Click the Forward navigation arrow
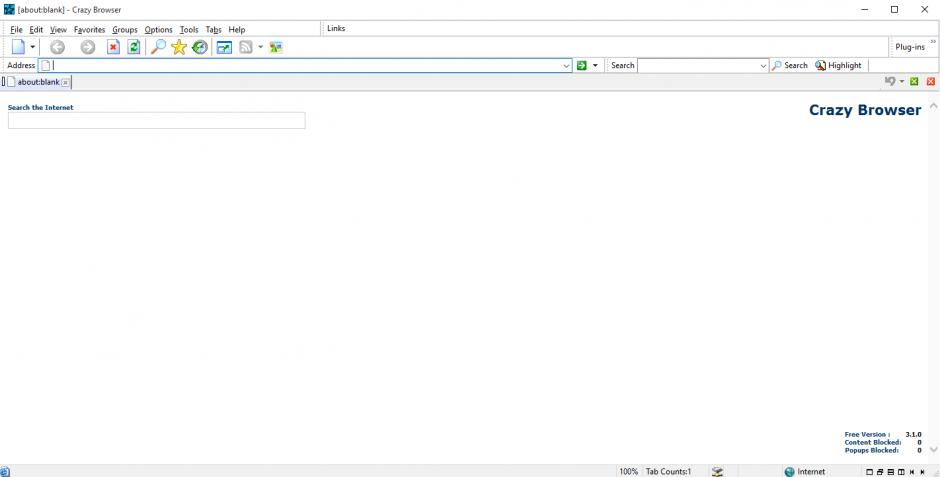Screen dimensions: 940x477 (x=88, y=47)
